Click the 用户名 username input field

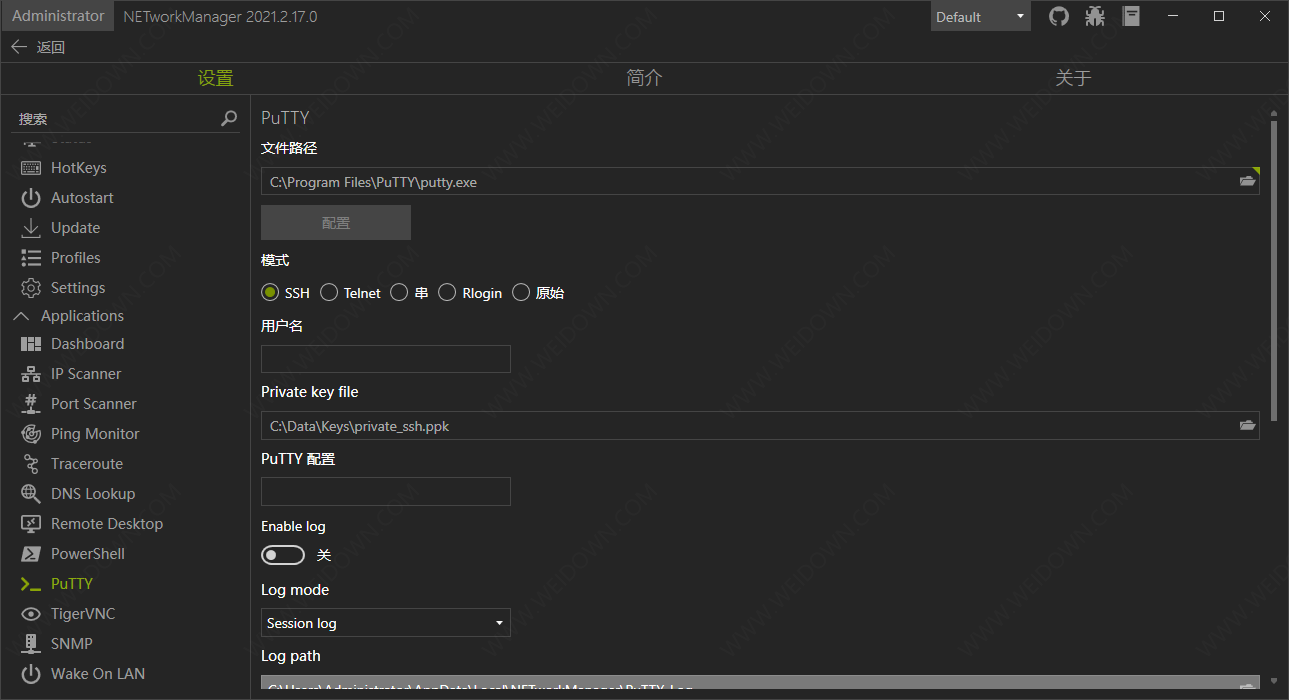point(386,359)
